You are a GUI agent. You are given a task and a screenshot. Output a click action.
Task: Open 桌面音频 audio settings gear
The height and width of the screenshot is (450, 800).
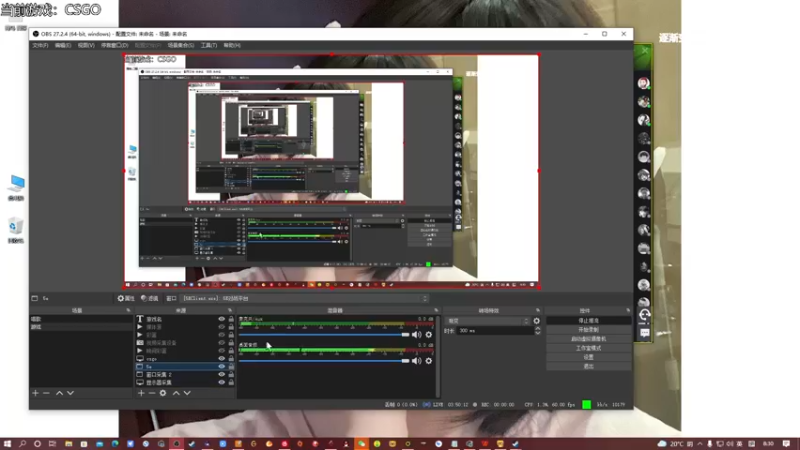tap(429, 361)
